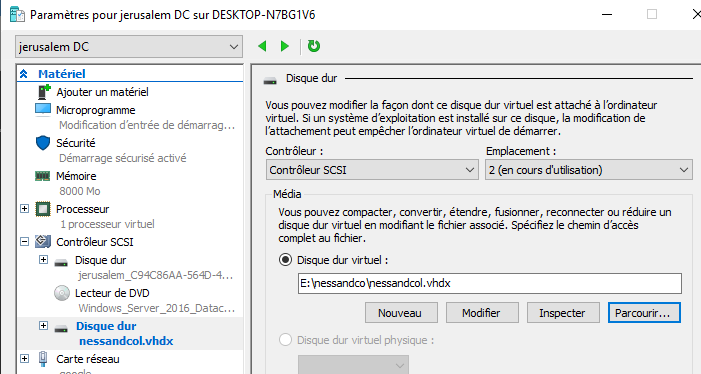Open the Contrôleur SCSI dropdown
This screenshot has width=701, height=374.
tap(372, 170)
